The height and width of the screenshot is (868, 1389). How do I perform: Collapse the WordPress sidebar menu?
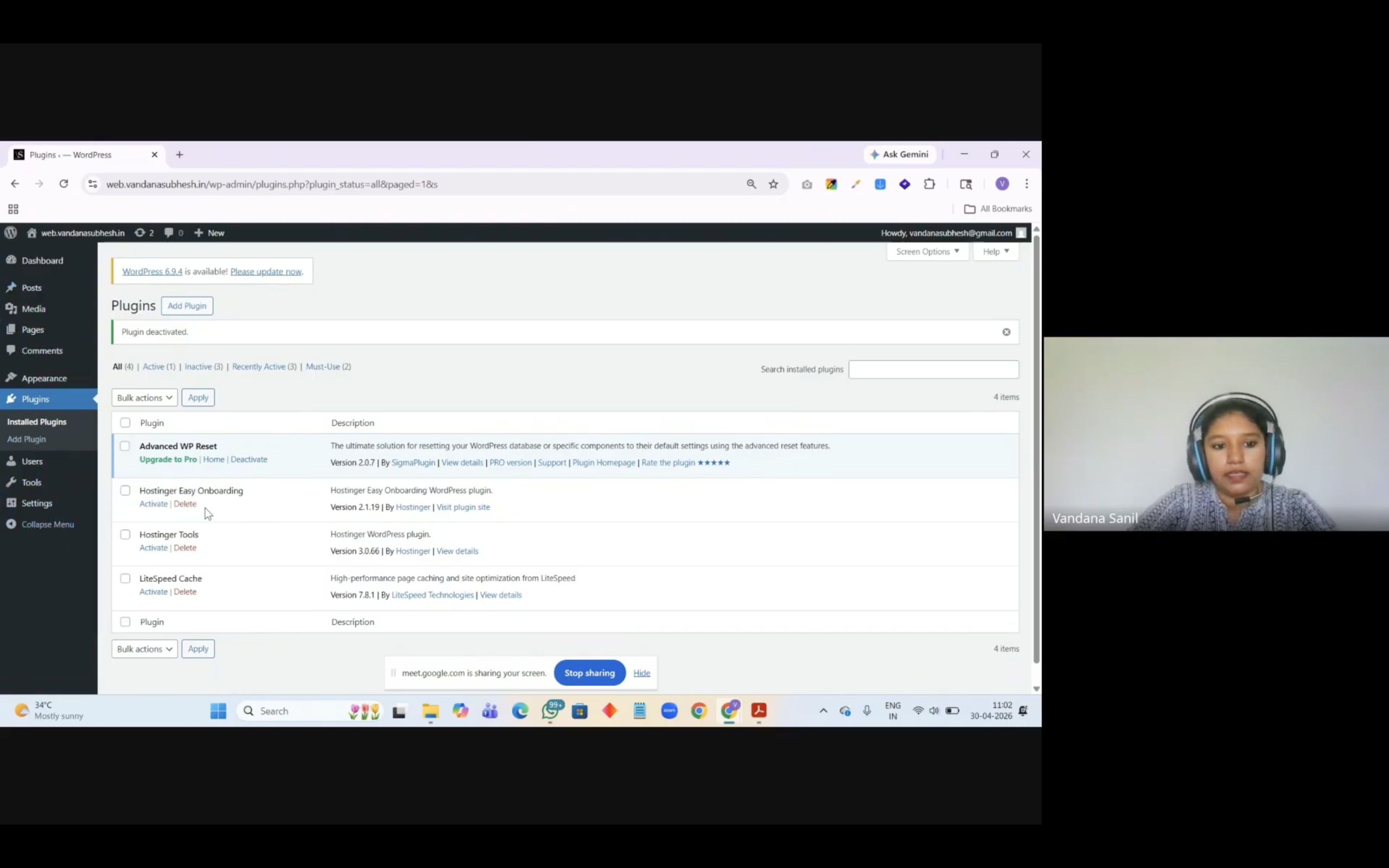coord(49,525)
